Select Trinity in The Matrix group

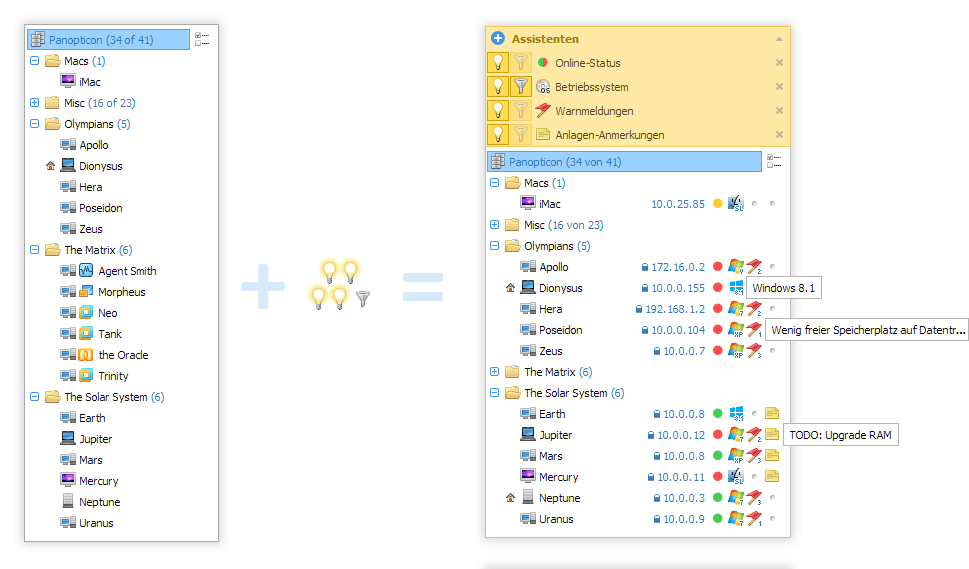click(x=113, y=376)
